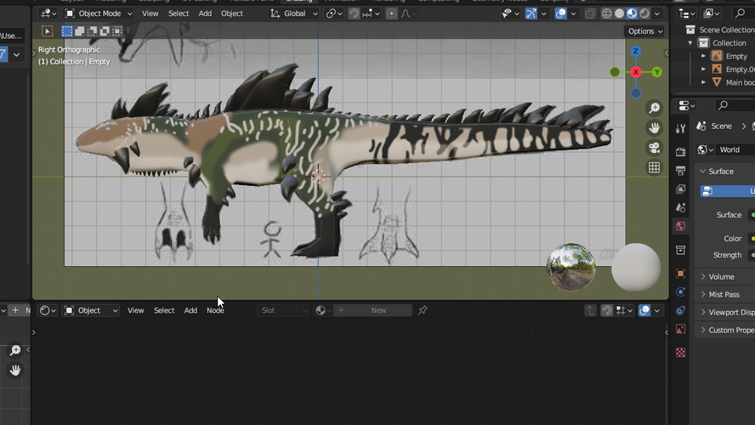Select rendered viewport shading mode
The height and width of the screenshot is (425, 755).
645,14
